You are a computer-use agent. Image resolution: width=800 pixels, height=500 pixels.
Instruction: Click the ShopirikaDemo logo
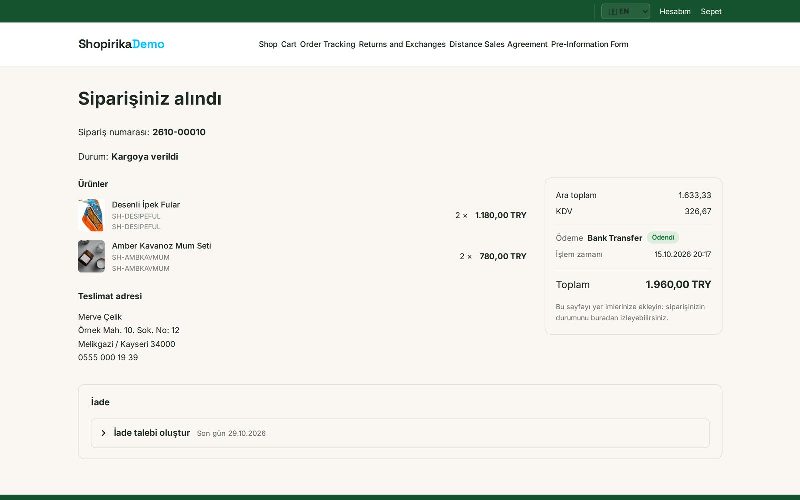pyautogui.click(x=121, y=44)
